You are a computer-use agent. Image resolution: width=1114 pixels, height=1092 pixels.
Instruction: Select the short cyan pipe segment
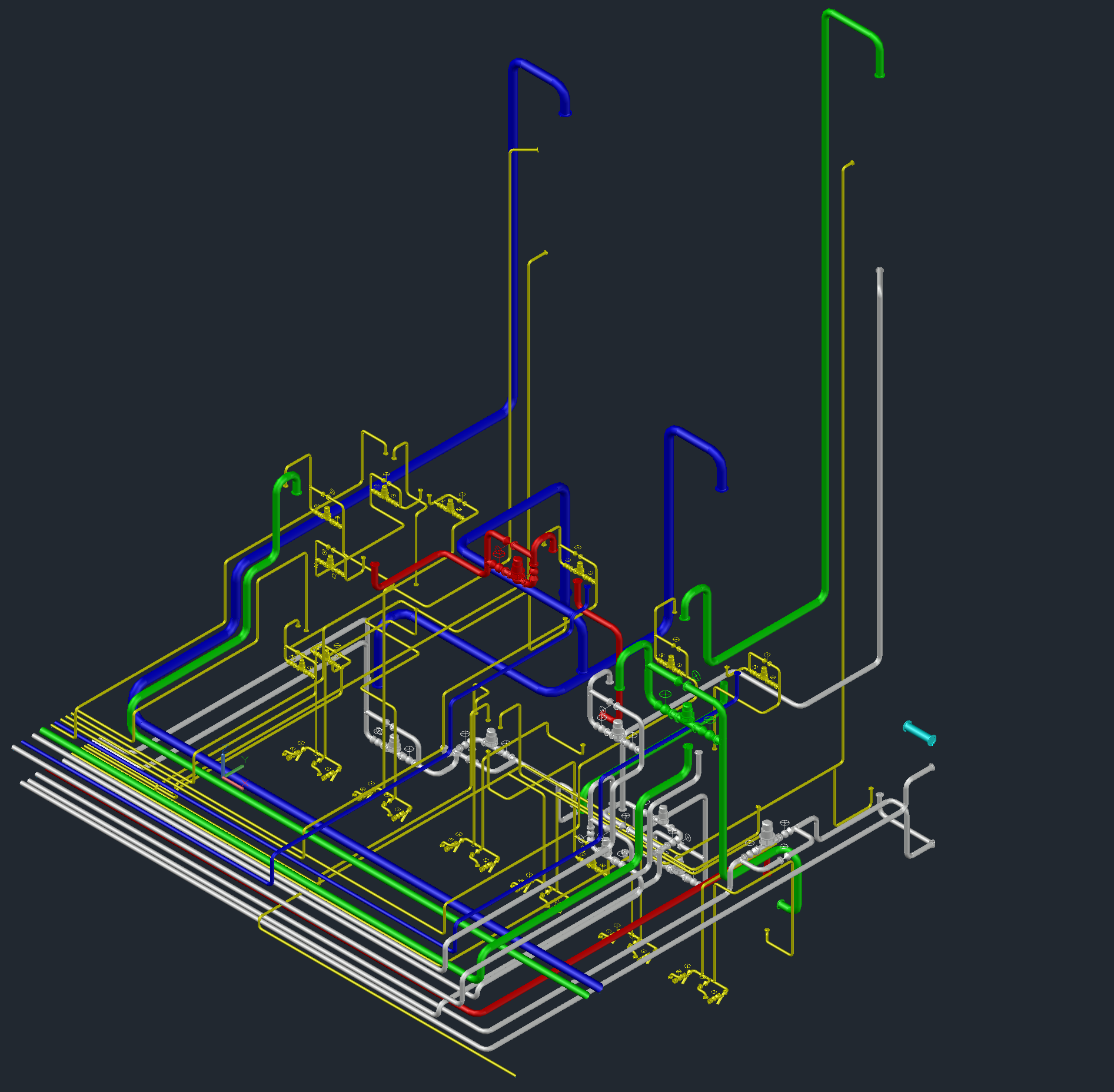coord(919,733)
